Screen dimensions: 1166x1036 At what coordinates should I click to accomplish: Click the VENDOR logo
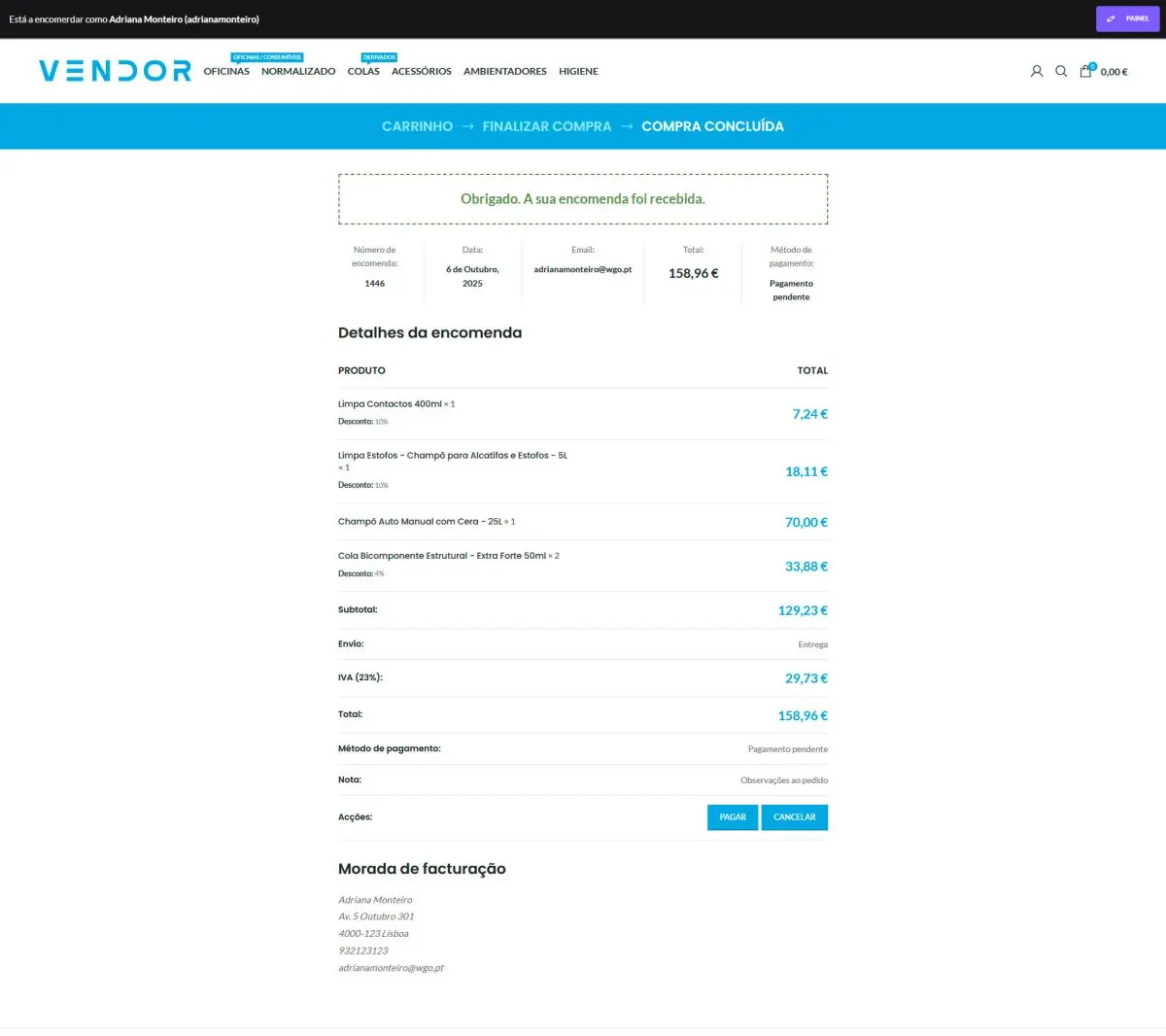[x=114, y=70]
